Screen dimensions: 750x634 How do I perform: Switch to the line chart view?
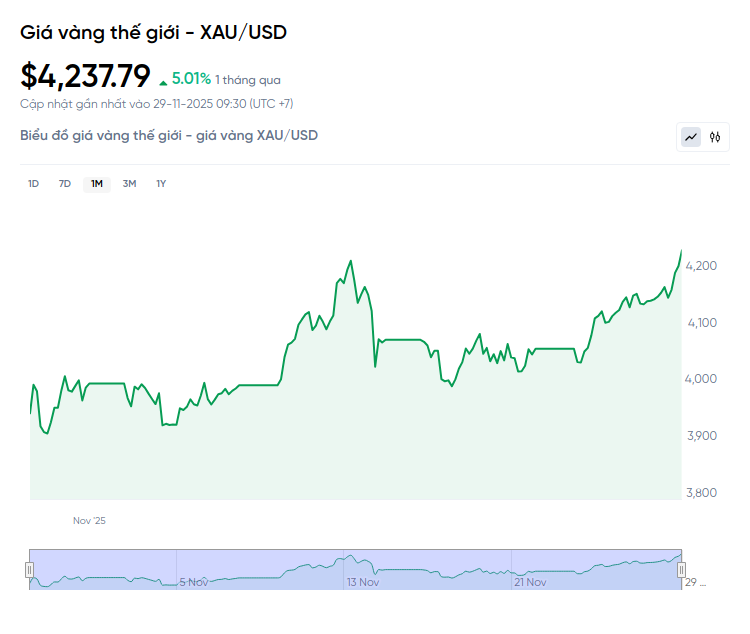point(691,137)
